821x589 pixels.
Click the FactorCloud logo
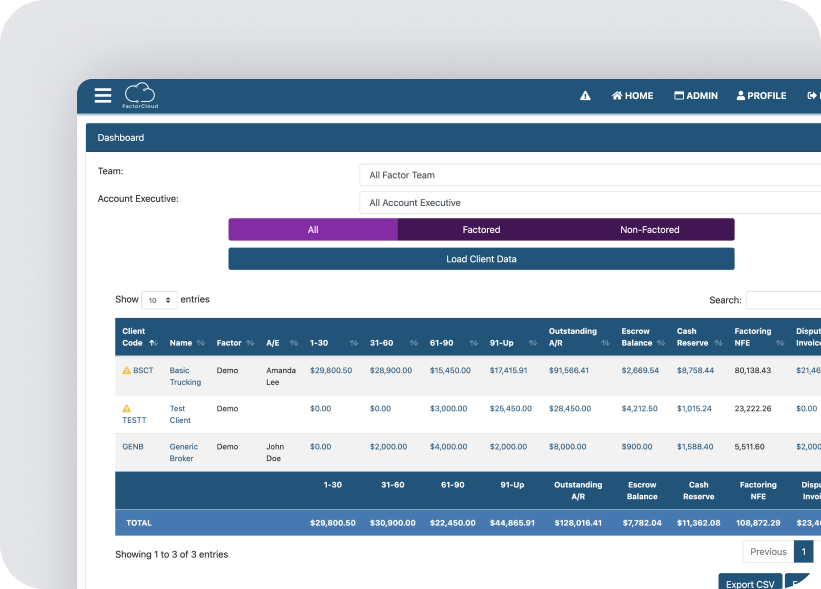140,95
